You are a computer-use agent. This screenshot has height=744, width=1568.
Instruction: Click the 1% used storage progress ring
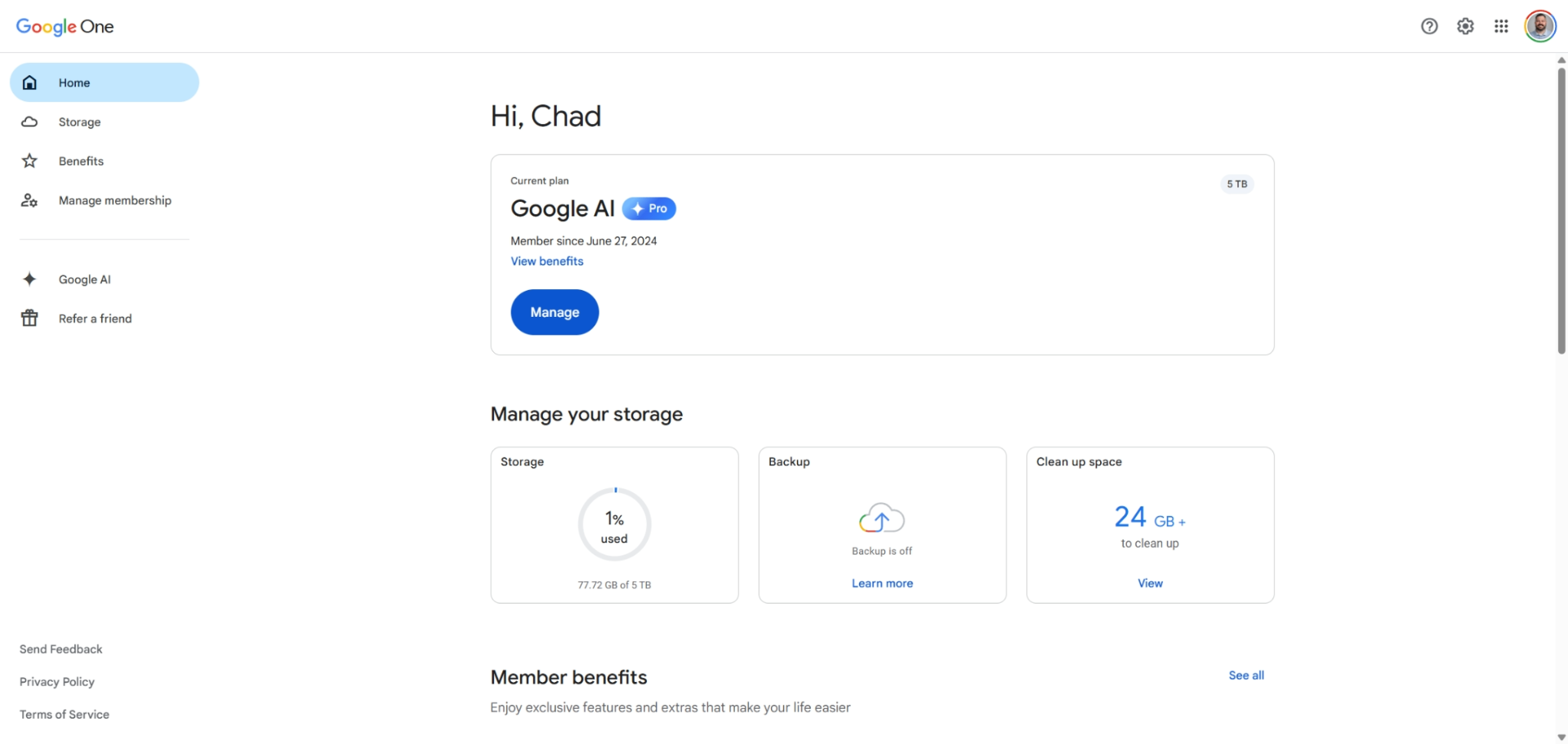(614, 524)
